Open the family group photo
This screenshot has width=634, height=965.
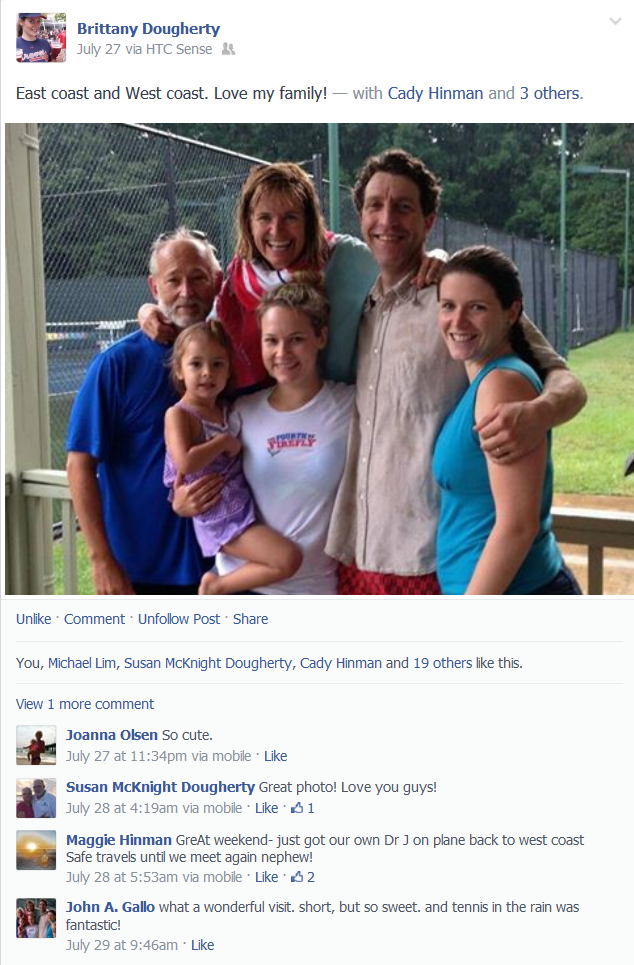click(319, 359)
